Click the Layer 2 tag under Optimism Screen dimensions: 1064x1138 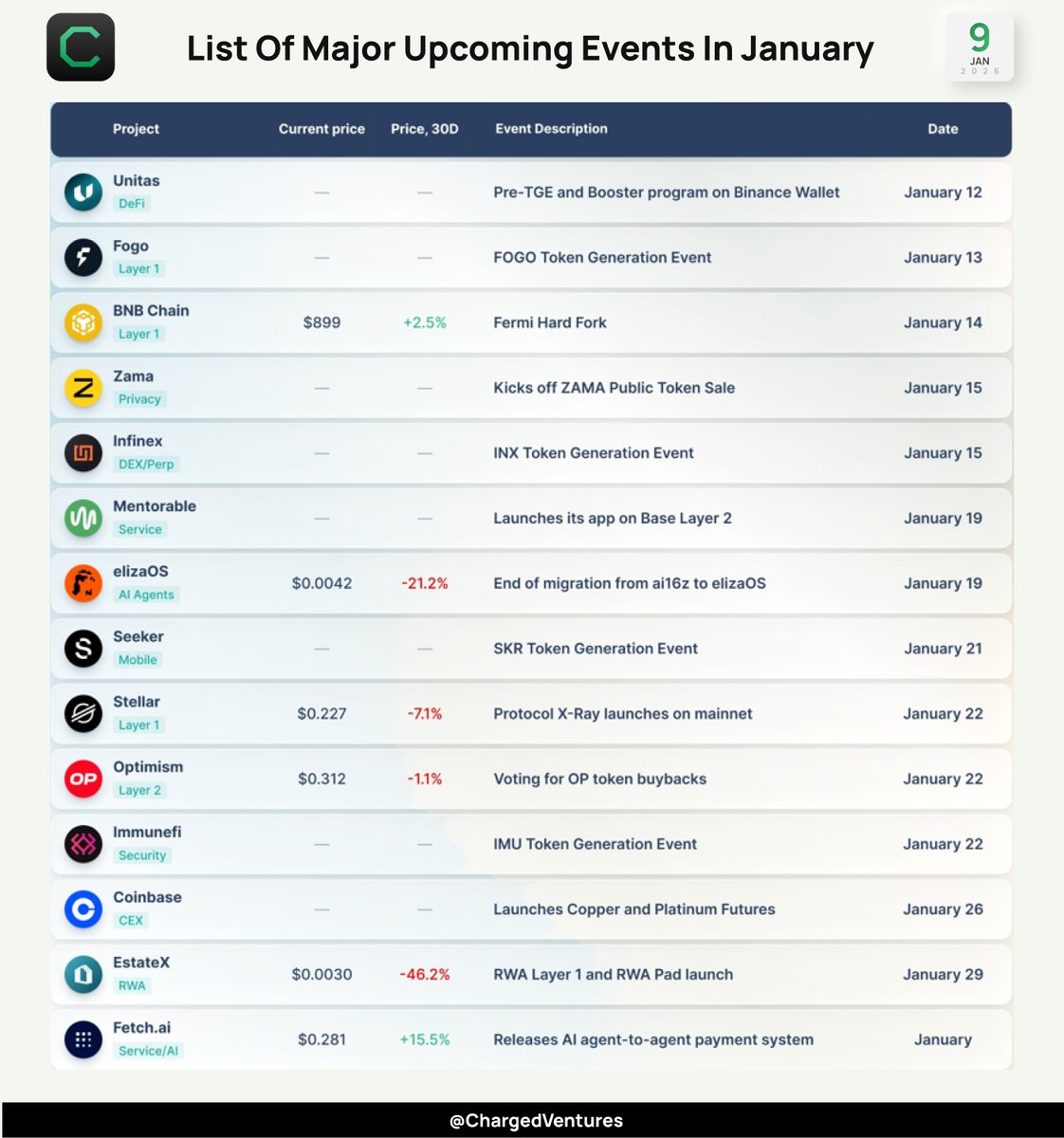(139, 791)
